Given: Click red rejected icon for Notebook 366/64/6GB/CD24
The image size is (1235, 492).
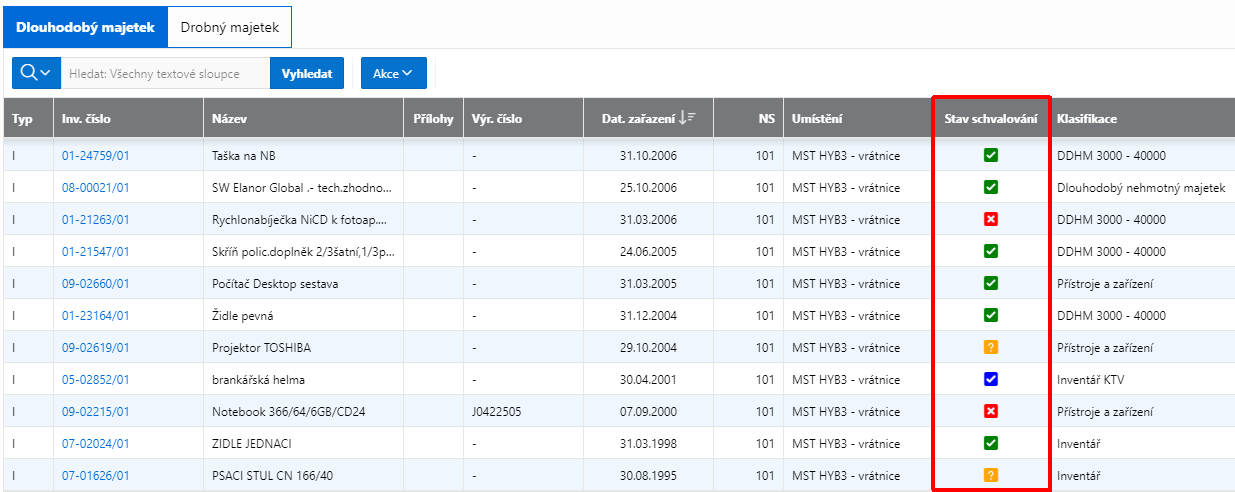Looking at the screenshot, I should click(991, 411).
